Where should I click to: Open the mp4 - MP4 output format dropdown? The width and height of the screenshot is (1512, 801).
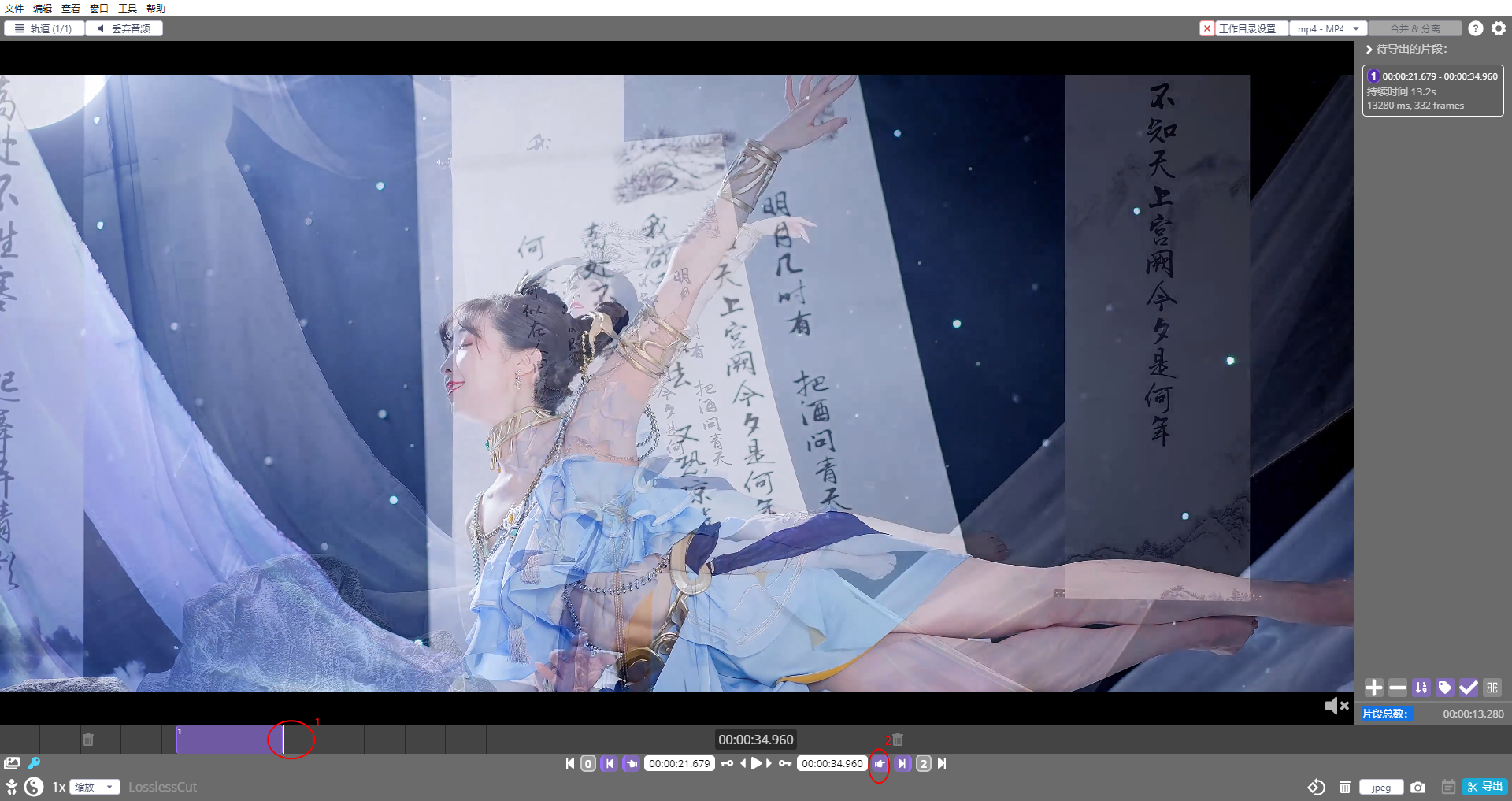coord(1329,28)
